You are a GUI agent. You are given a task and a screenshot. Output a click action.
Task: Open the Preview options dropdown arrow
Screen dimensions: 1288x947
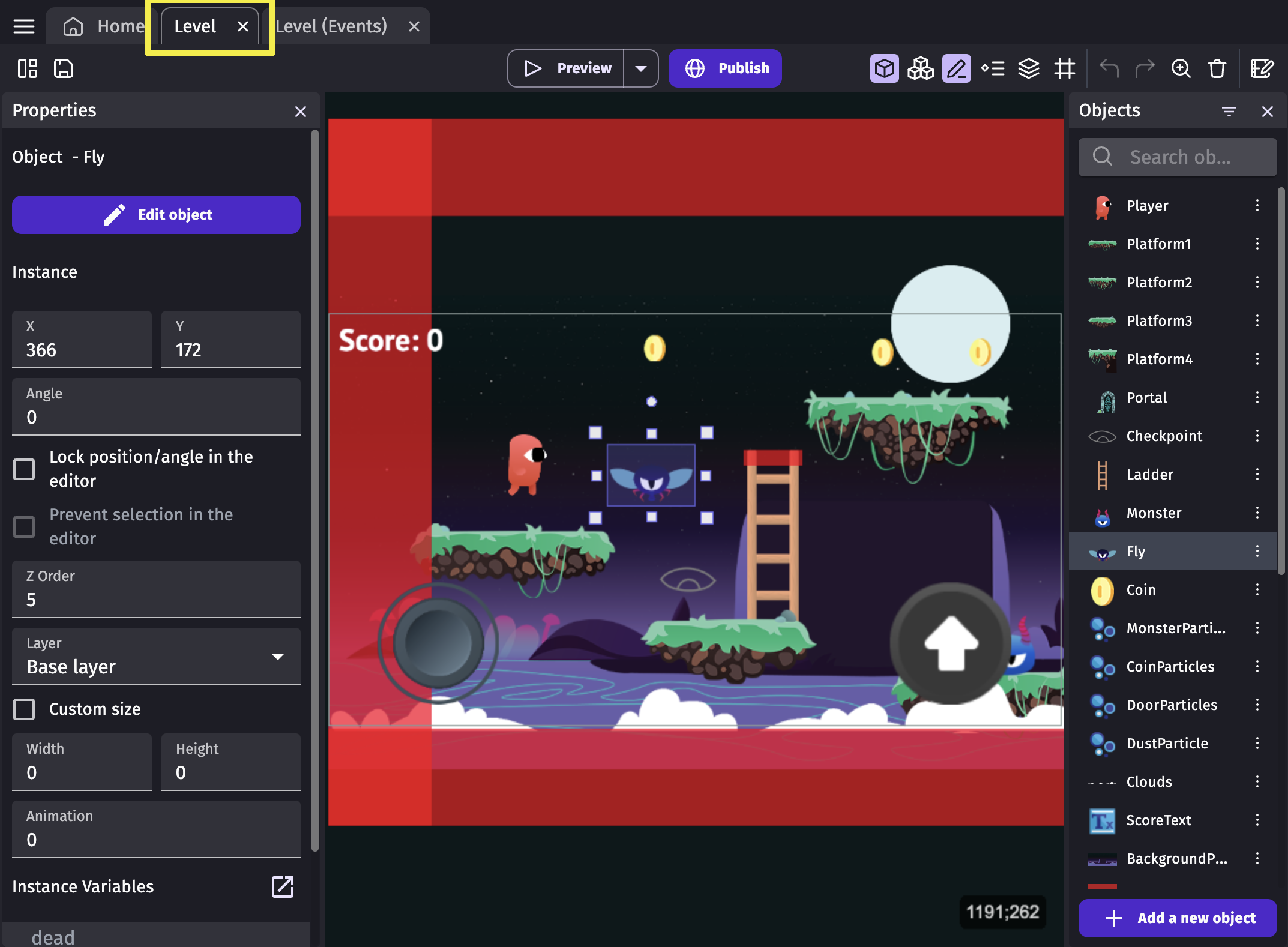[641, 68]
